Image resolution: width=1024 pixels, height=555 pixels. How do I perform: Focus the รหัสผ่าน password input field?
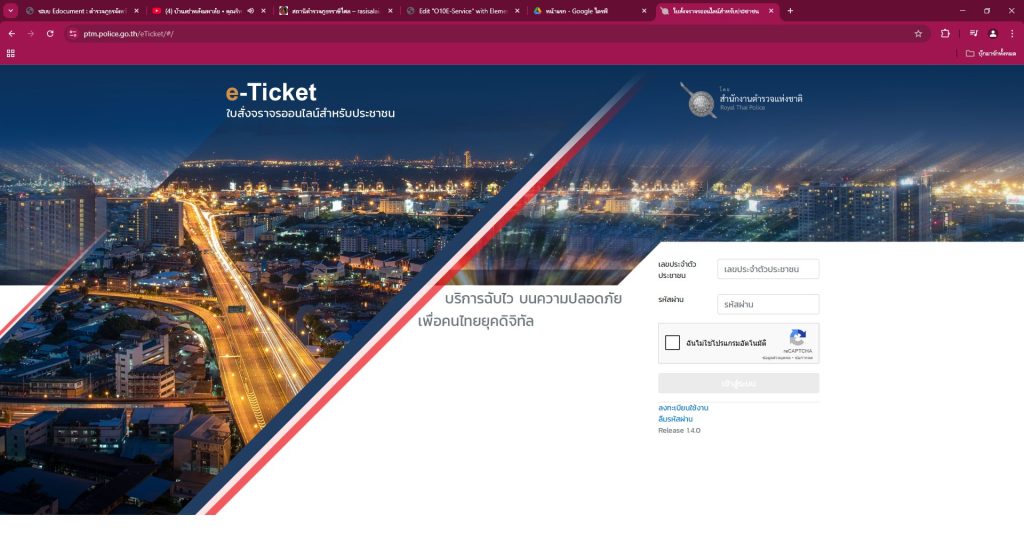tap(768, 304)
